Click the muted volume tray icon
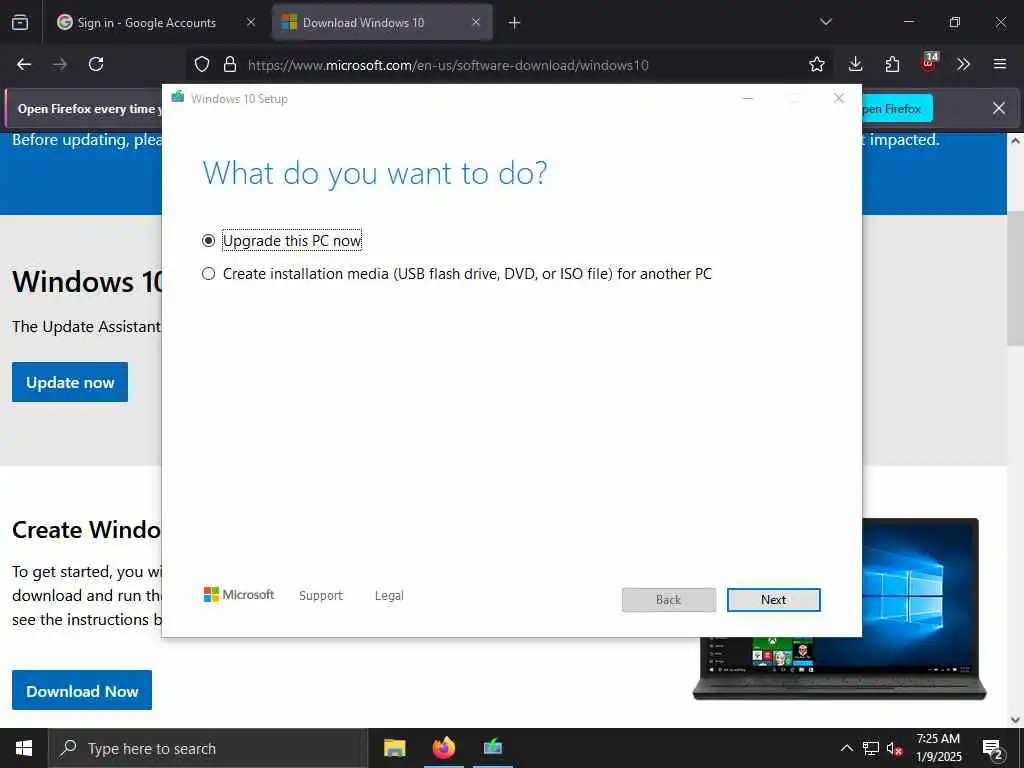 click(x=895, y=748)
